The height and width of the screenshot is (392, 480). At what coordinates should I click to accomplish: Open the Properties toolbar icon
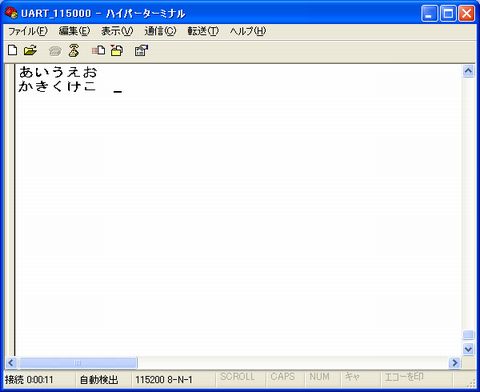(141, 50)
